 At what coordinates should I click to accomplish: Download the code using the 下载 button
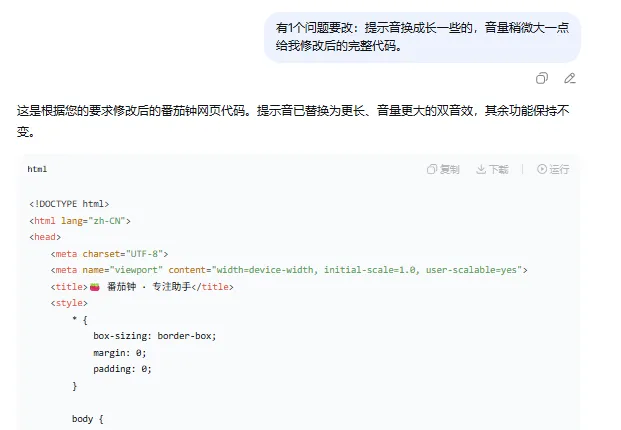(492, 169)
